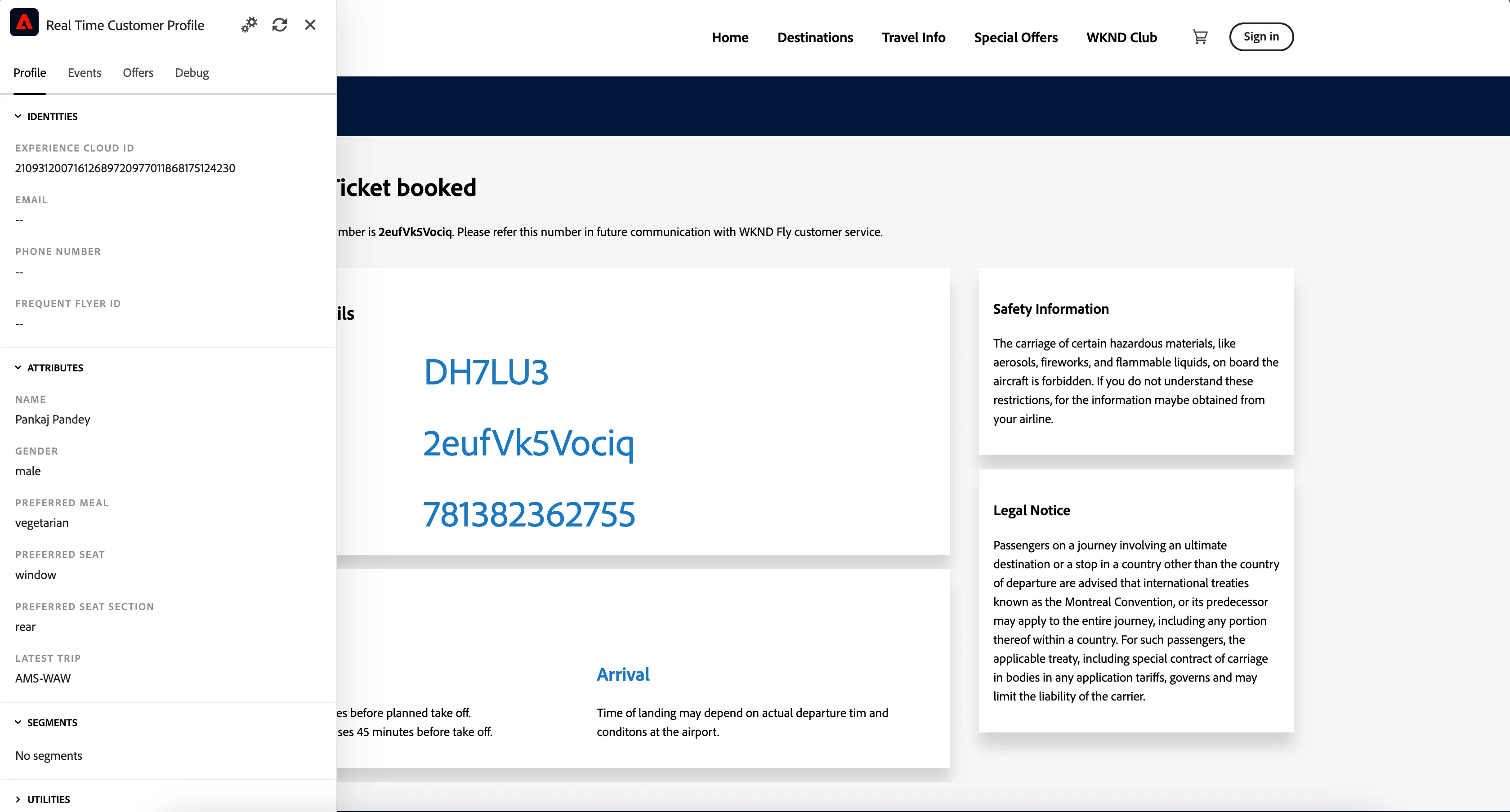Click the Legal Notice heading
Screen dimensions: 1510x812
1032,511
